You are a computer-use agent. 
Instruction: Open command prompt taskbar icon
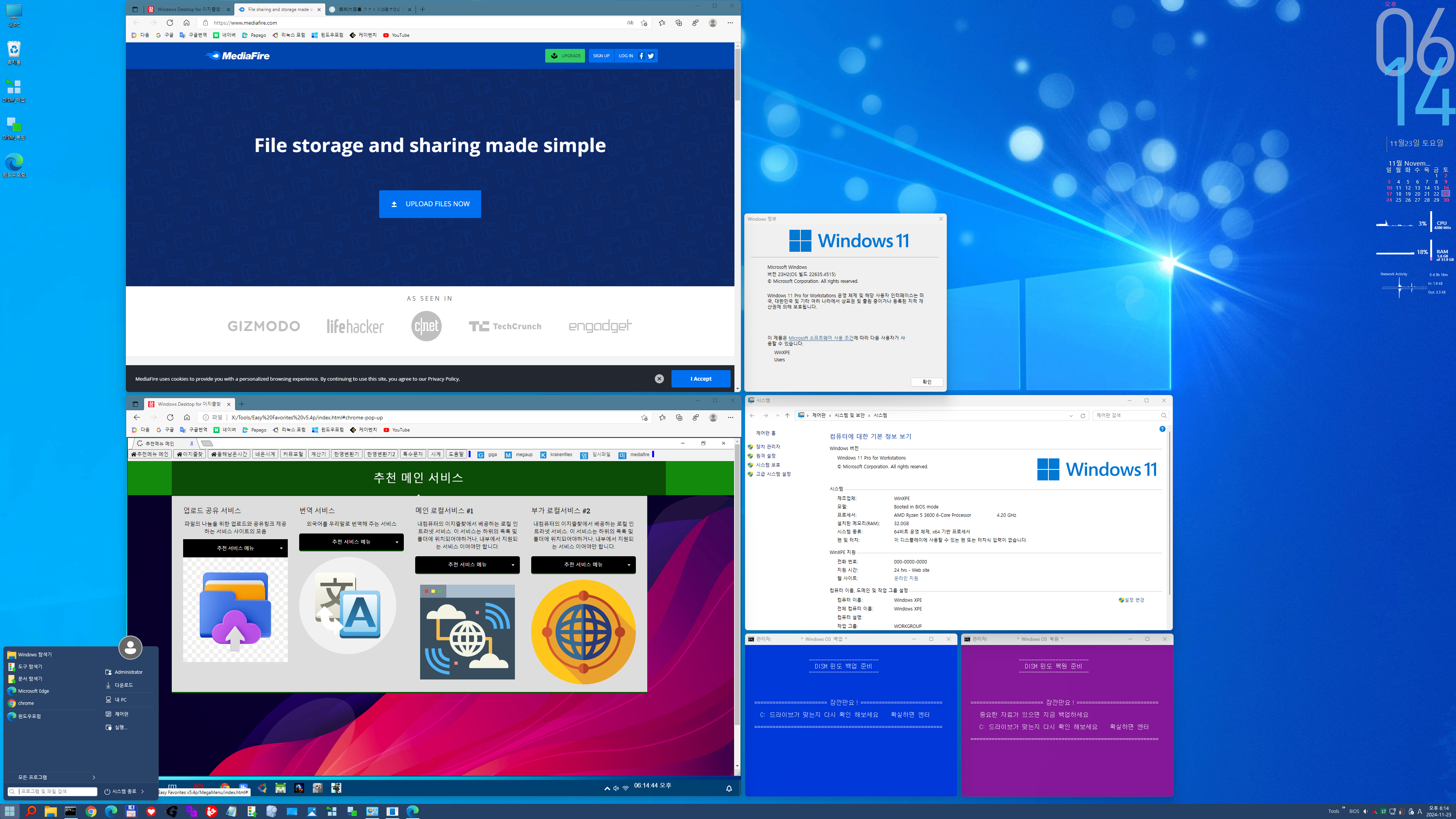click(70, 811)
